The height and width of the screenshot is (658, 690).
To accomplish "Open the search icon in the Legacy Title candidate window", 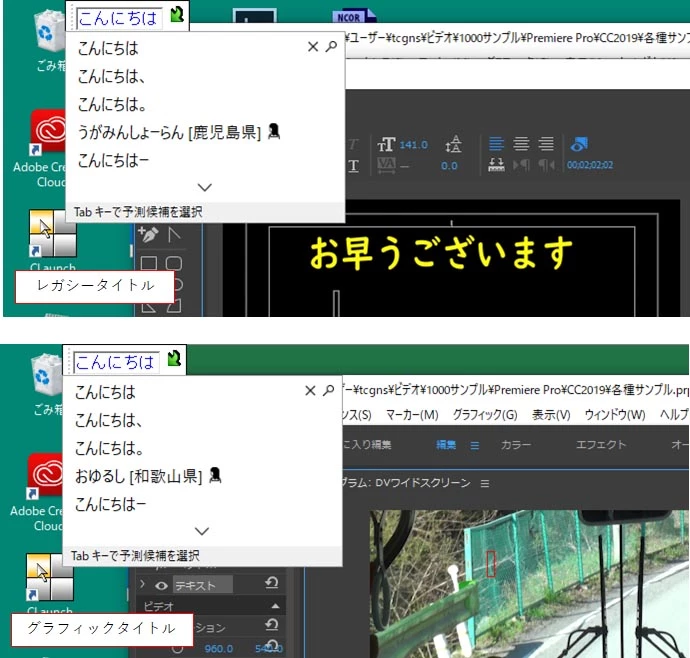I will click(x=331, y=46).
